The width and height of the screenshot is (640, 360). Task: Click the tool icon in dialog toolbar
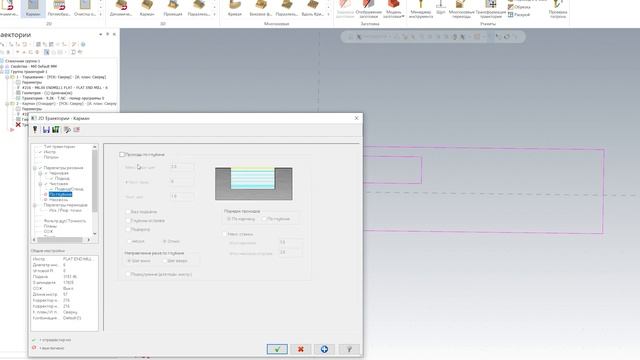(x=35, y=129)
